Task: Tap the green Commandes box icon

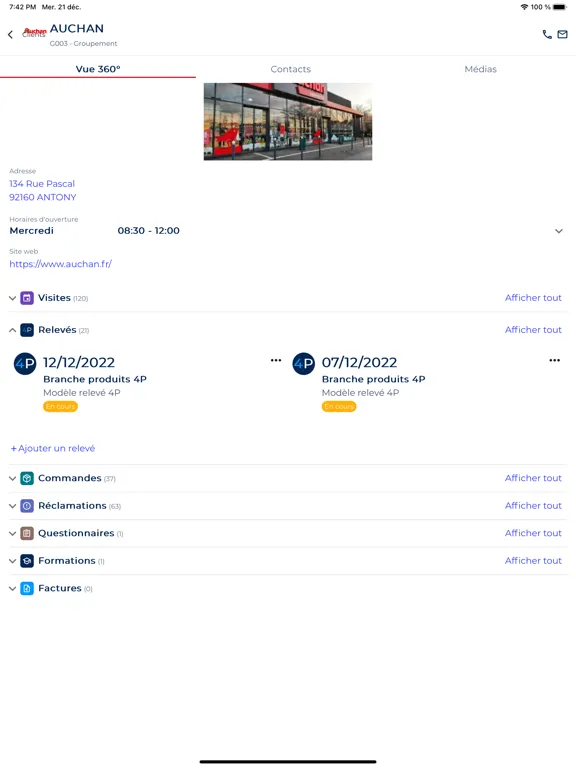Action: click(x=27, y=478)
